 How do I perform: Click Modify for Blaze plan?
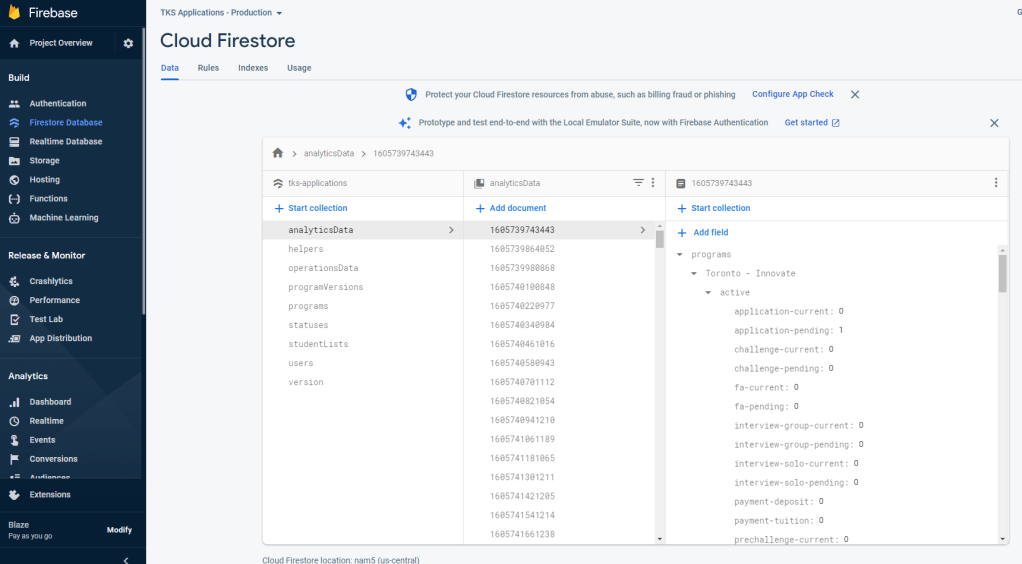click(x=119, y=530)
